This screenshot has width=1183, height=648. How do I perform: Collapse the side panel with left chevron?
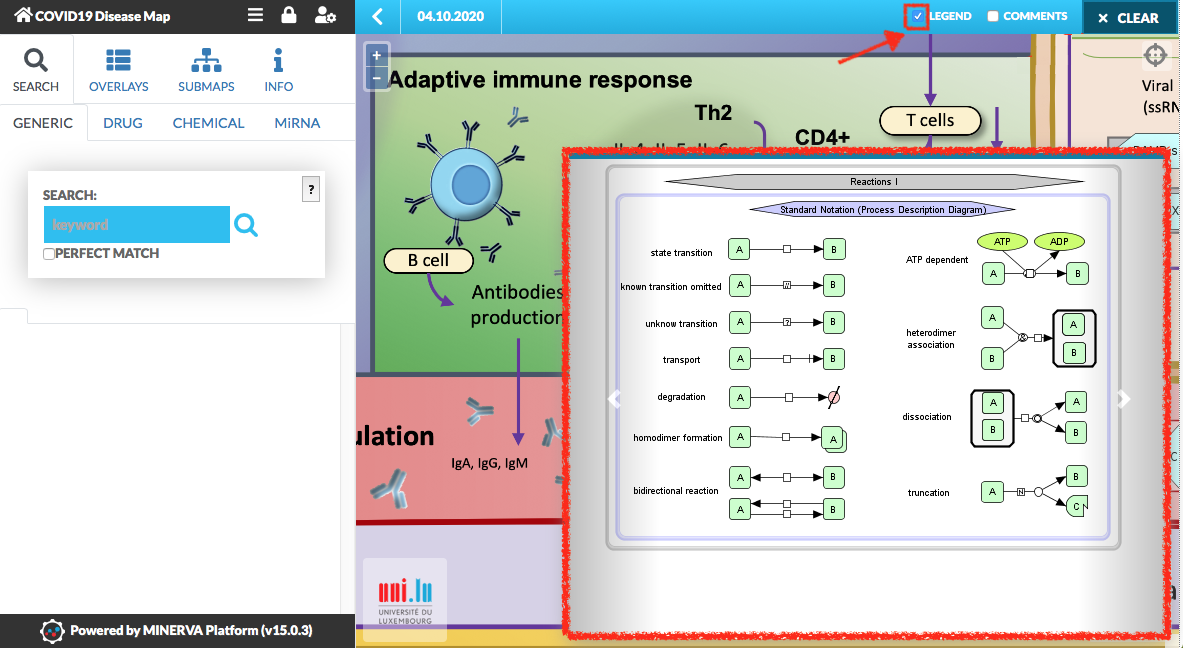pyautogui.click(x=377, y=17)
